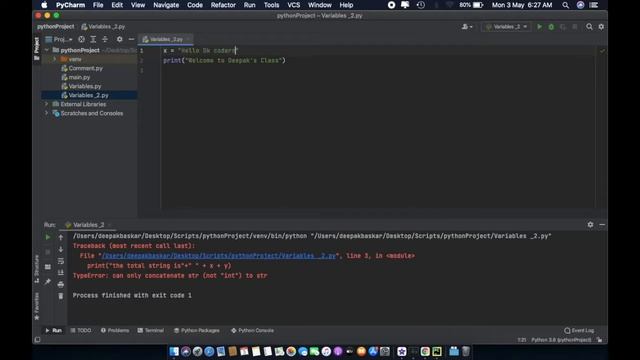
Task: Open the Variables_2 run configuration dropdown
Action: coord(506,27)
